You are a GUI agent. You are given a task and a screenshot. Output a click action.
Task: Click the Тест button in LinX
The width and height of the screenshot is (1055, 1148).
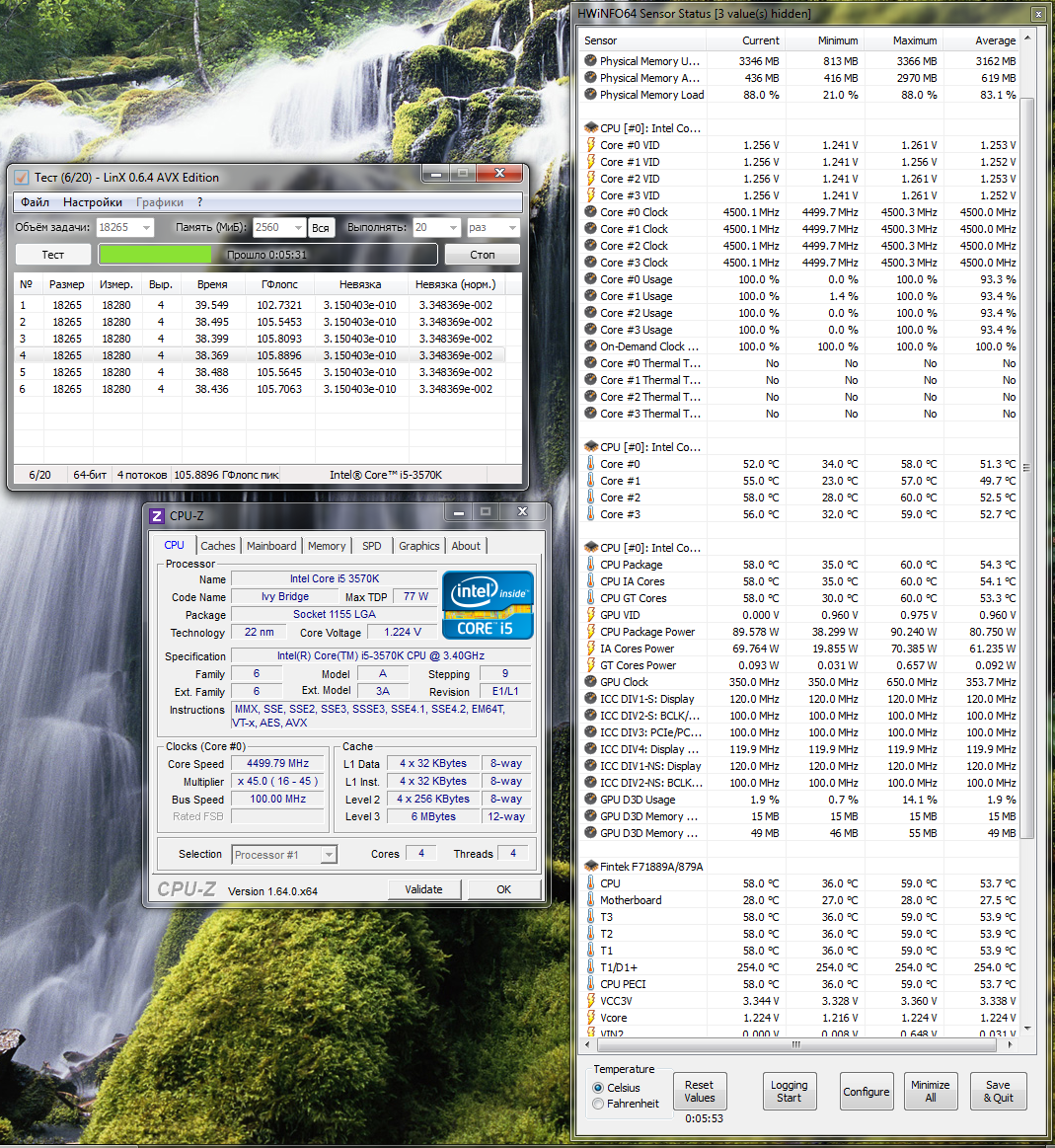tap(52, 254)
